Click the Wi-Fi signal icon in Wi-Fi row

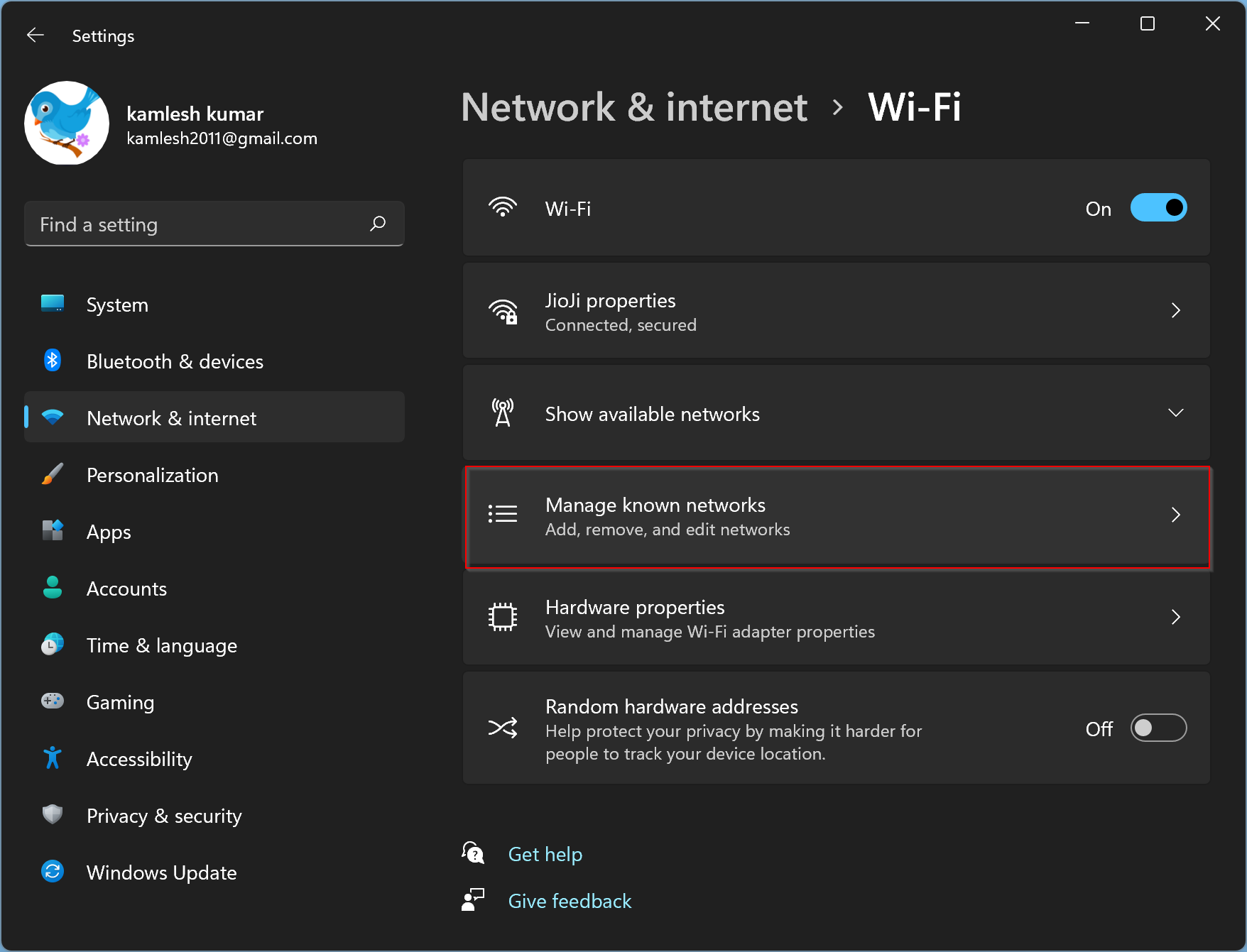click(503, 207)
